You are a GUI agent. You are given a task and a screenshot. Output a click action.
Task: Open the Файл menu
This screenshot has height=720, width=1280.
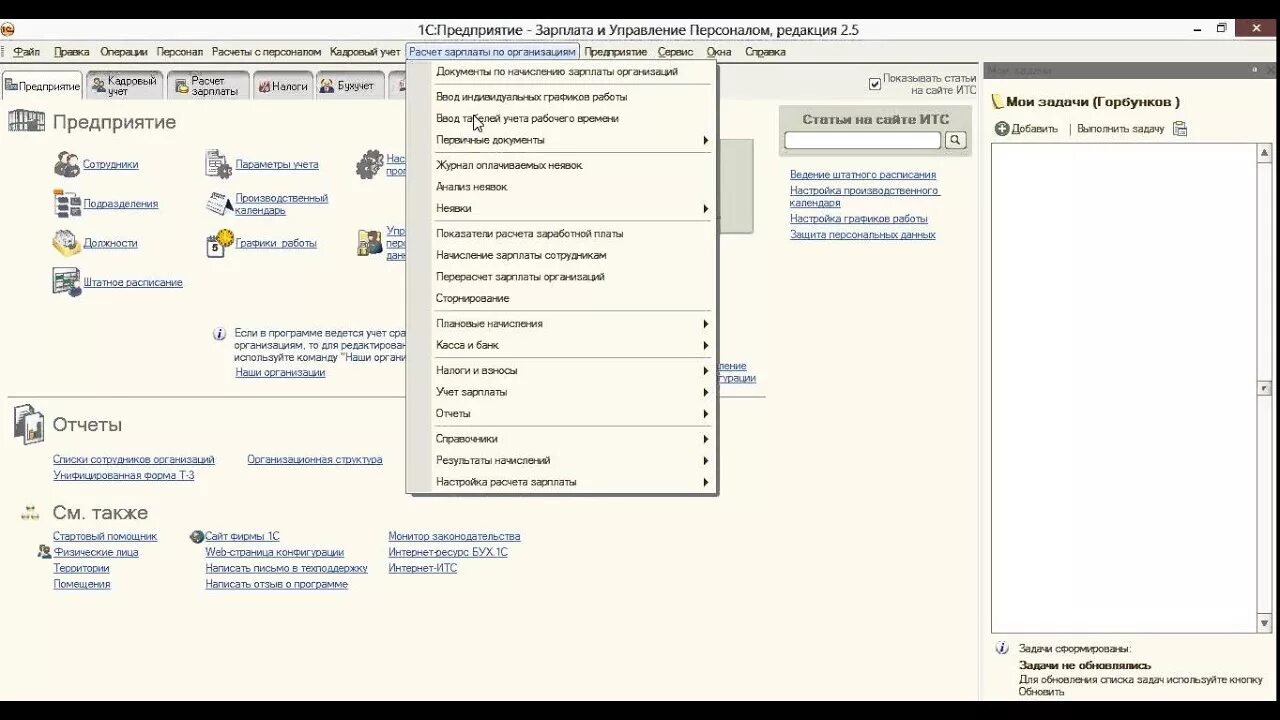click(26, 52)
